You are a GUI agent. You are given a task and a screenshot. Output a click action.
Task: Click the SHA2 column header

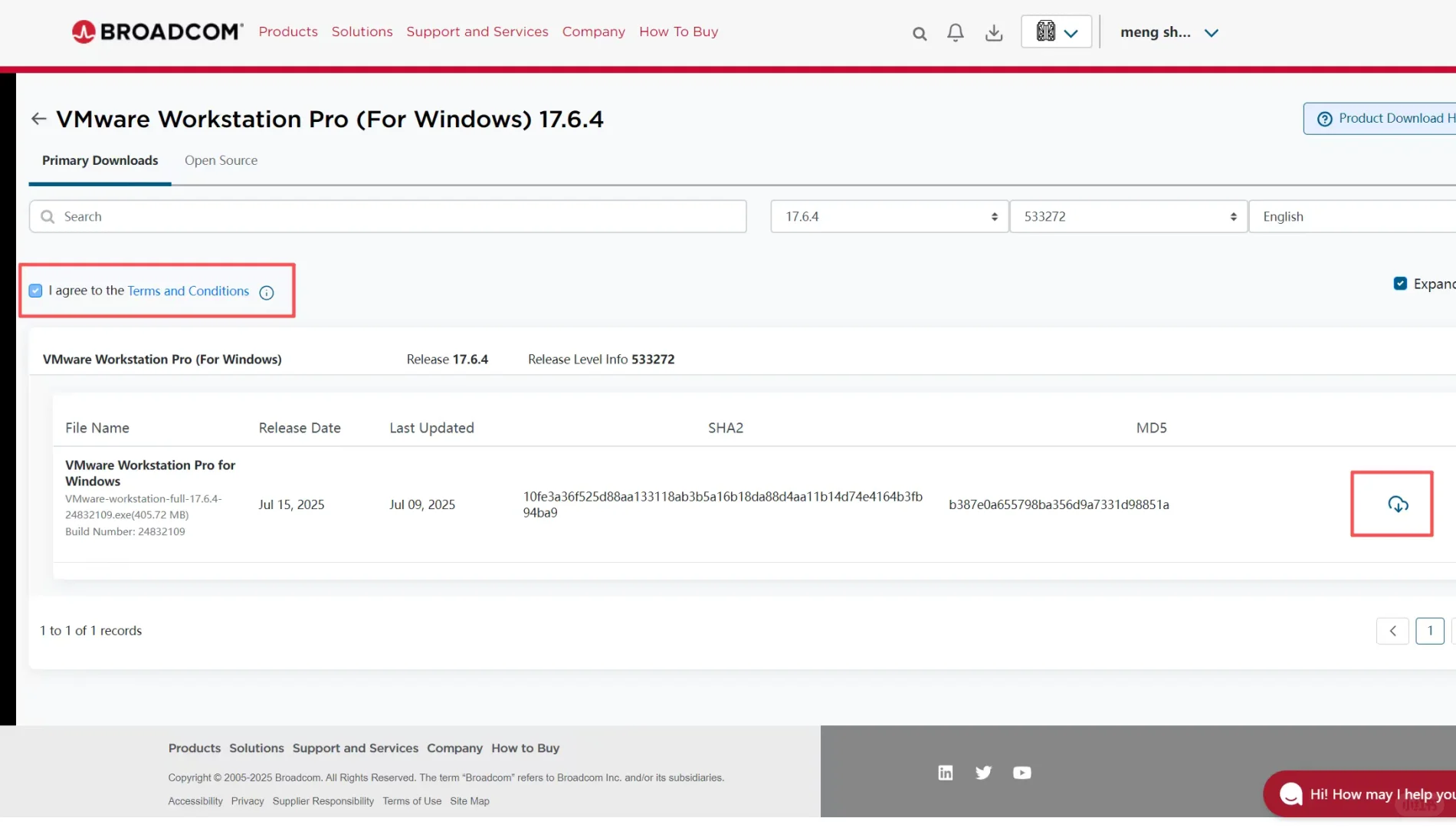pos(726,428)
